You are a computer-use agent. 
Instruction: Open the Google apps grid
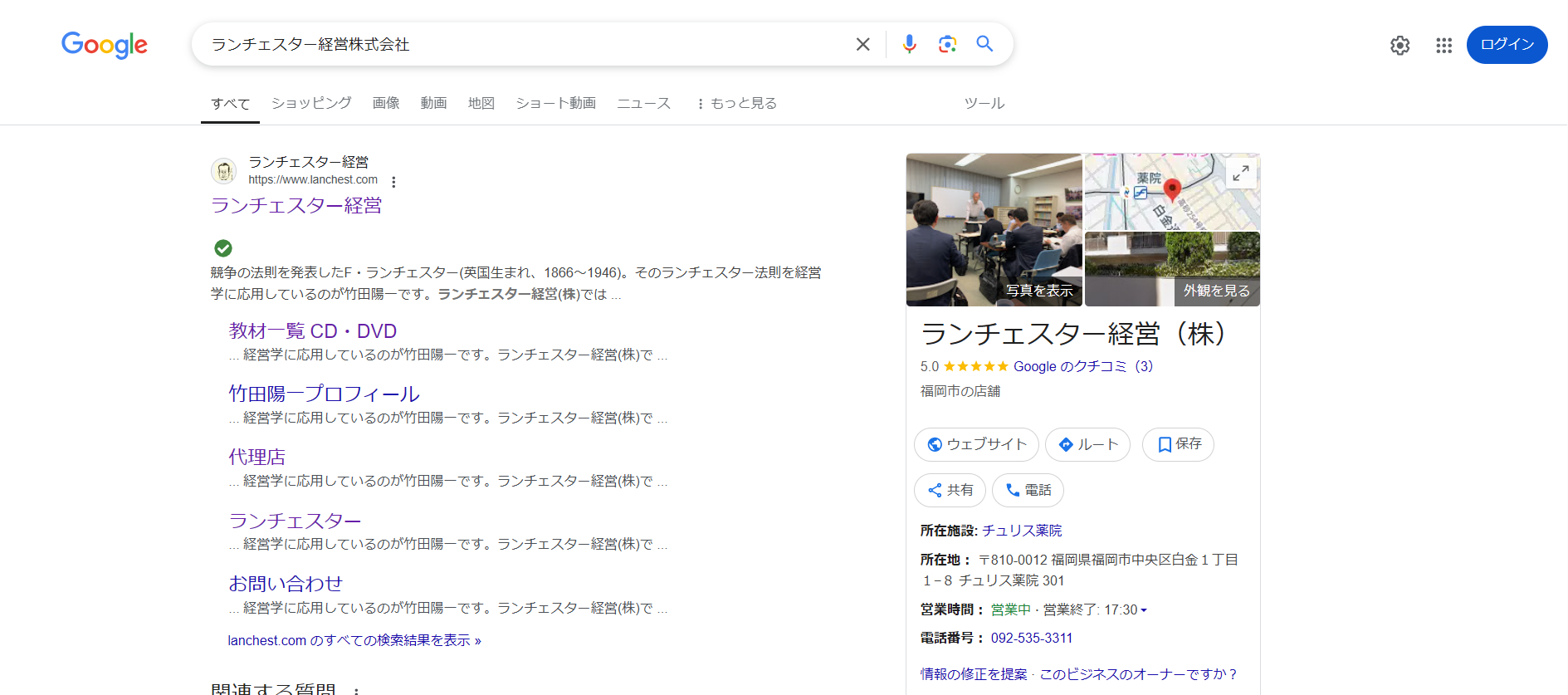1444,45
